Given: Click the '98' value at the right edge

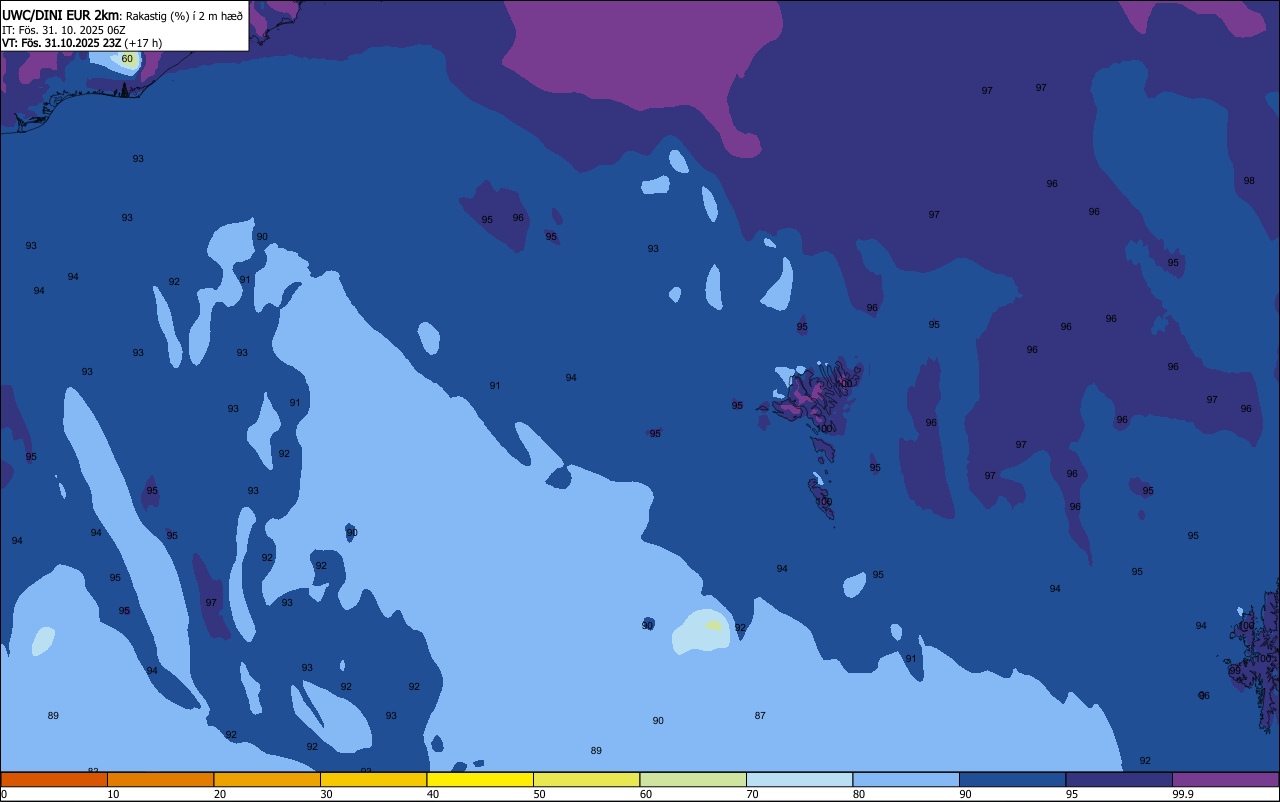Looking at the screenshot, I should [1249, 181].
